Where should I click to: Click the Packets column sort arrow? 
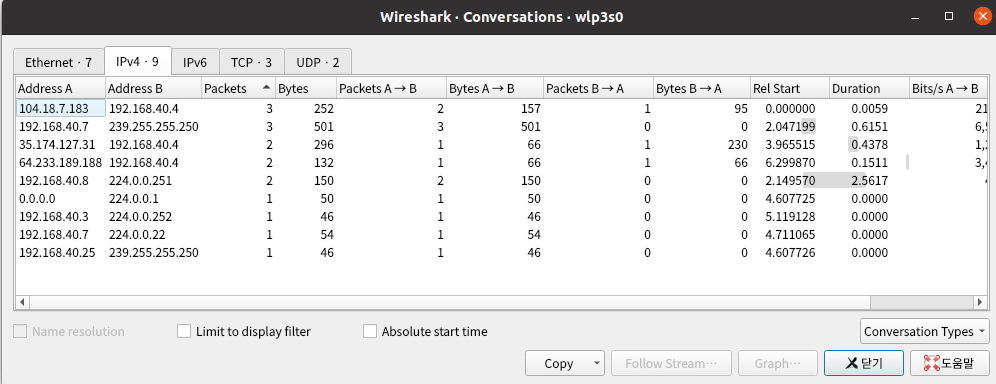[x=266, y=87]
